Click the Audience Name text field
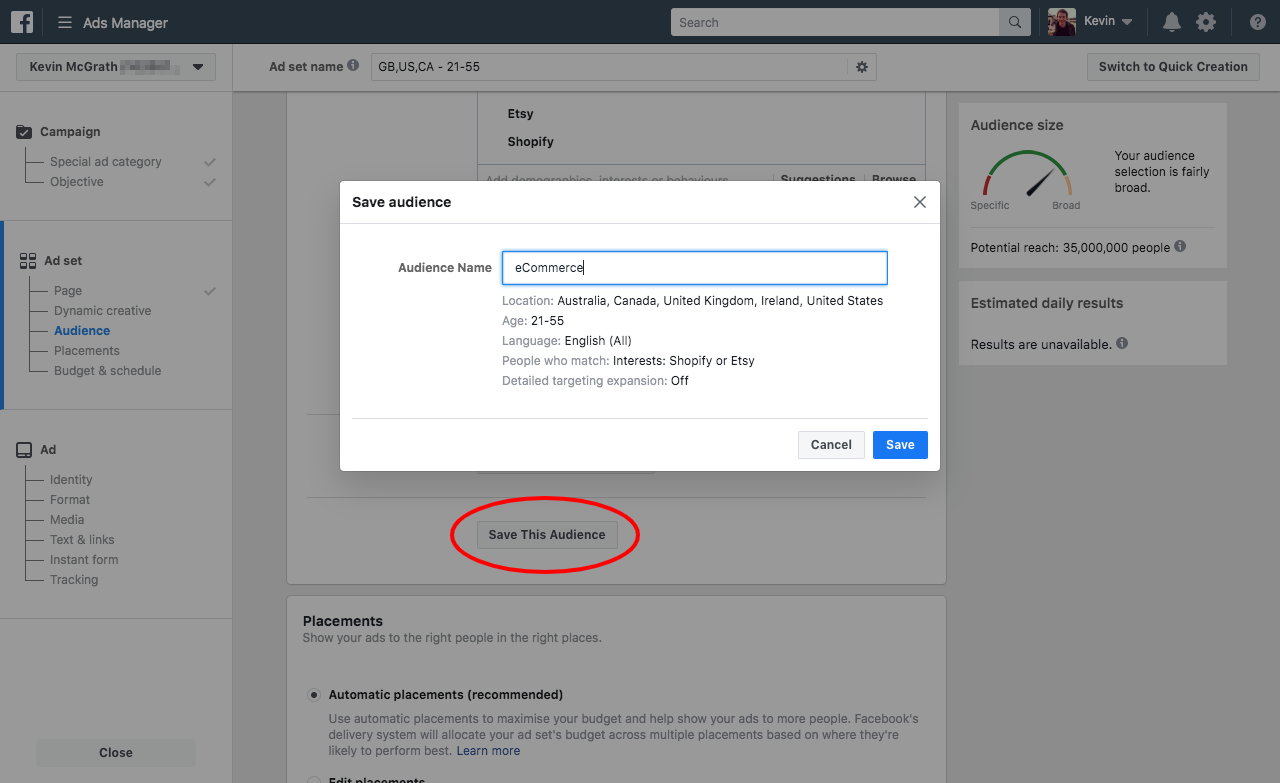The image size is (1280, 783). (694, 268)
